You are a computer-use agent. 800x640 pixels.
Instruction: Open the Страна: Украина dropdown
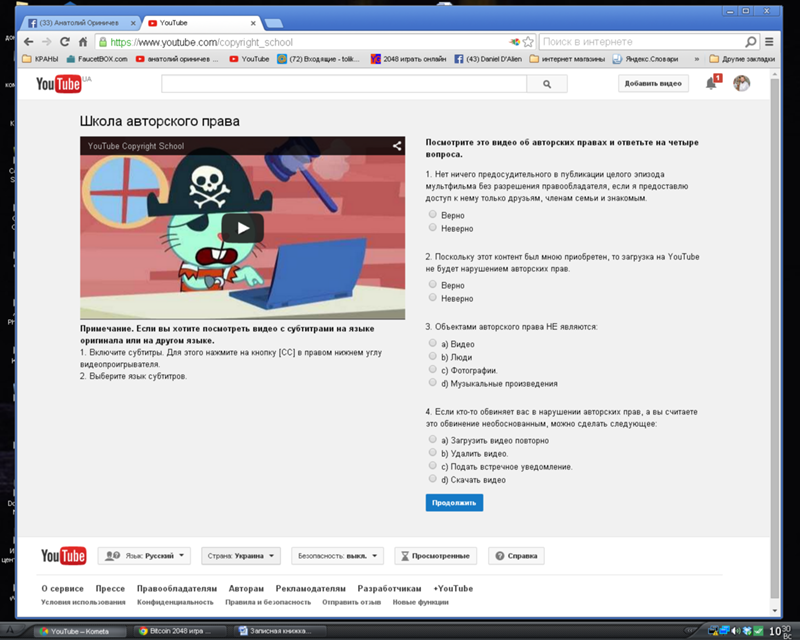coord(241,556)
